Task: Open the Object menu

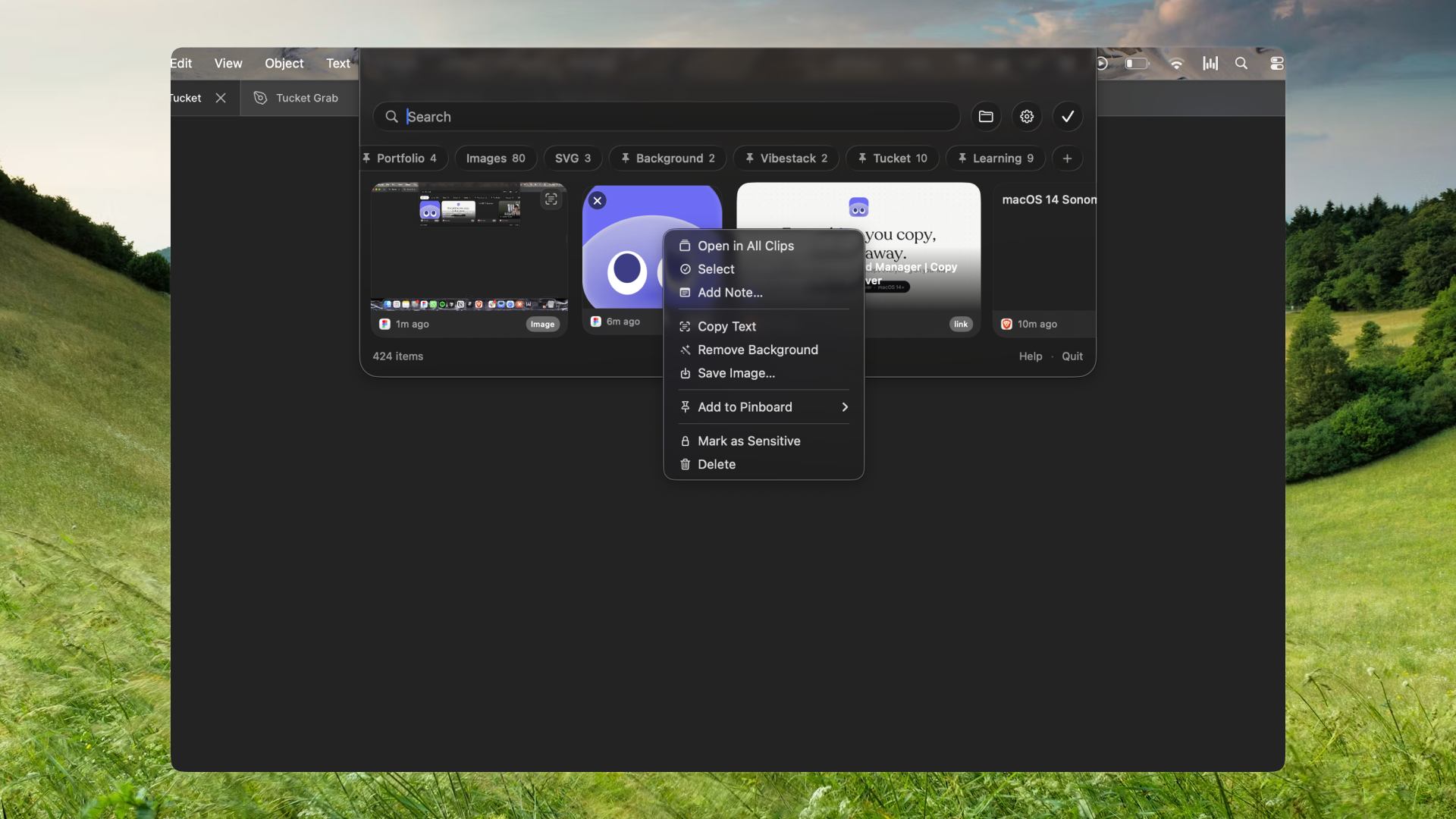Action: pyautogui.click(x=284, y=64)
